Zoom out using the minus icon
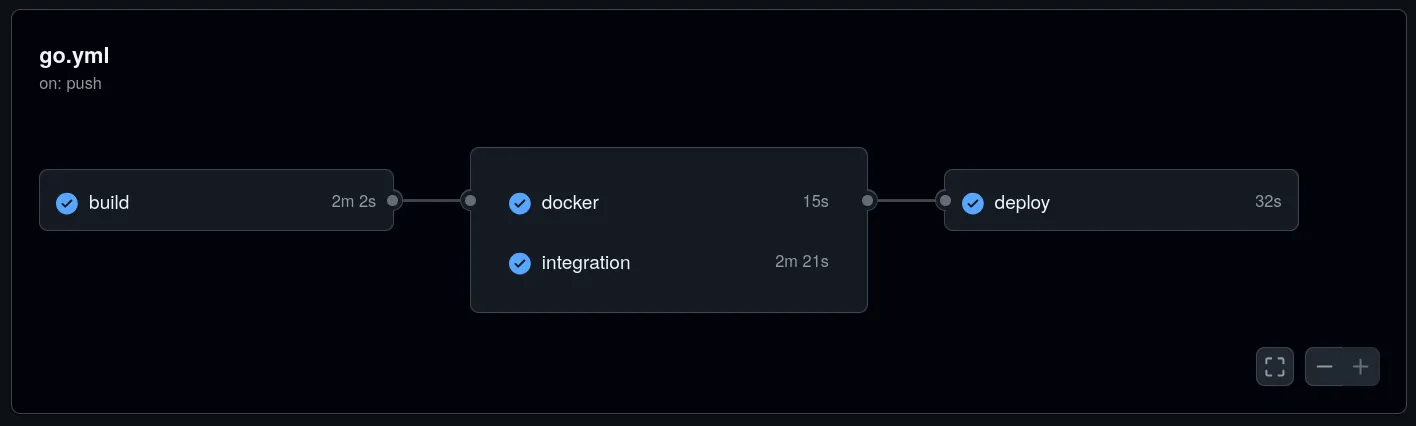This screenshot has height=426, width=1416. 1324,367
